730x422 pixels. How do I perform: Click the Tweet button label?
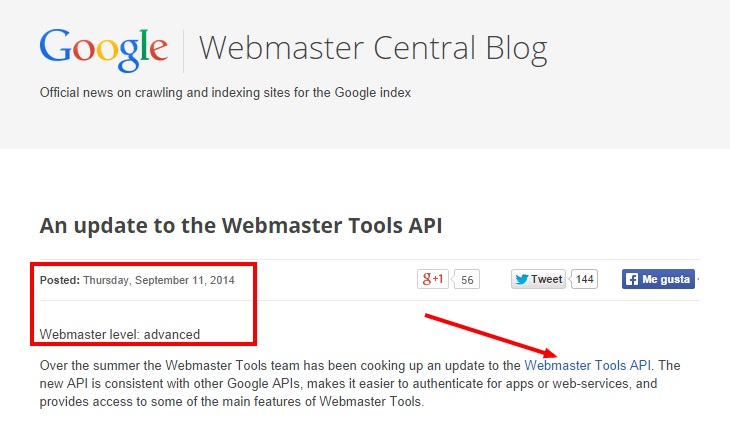coord(547,279)
